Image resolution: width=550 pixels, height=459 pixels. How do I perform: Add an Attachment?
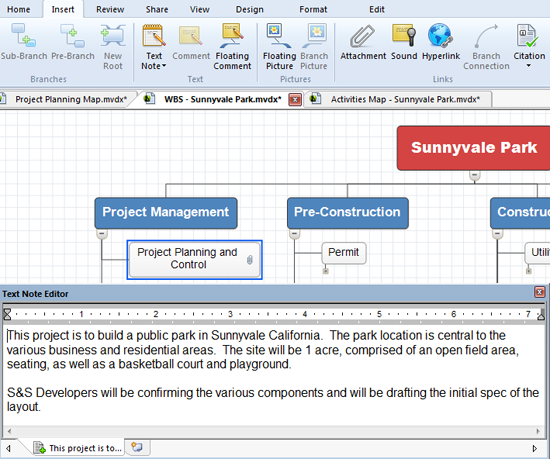tap(363, 42)
